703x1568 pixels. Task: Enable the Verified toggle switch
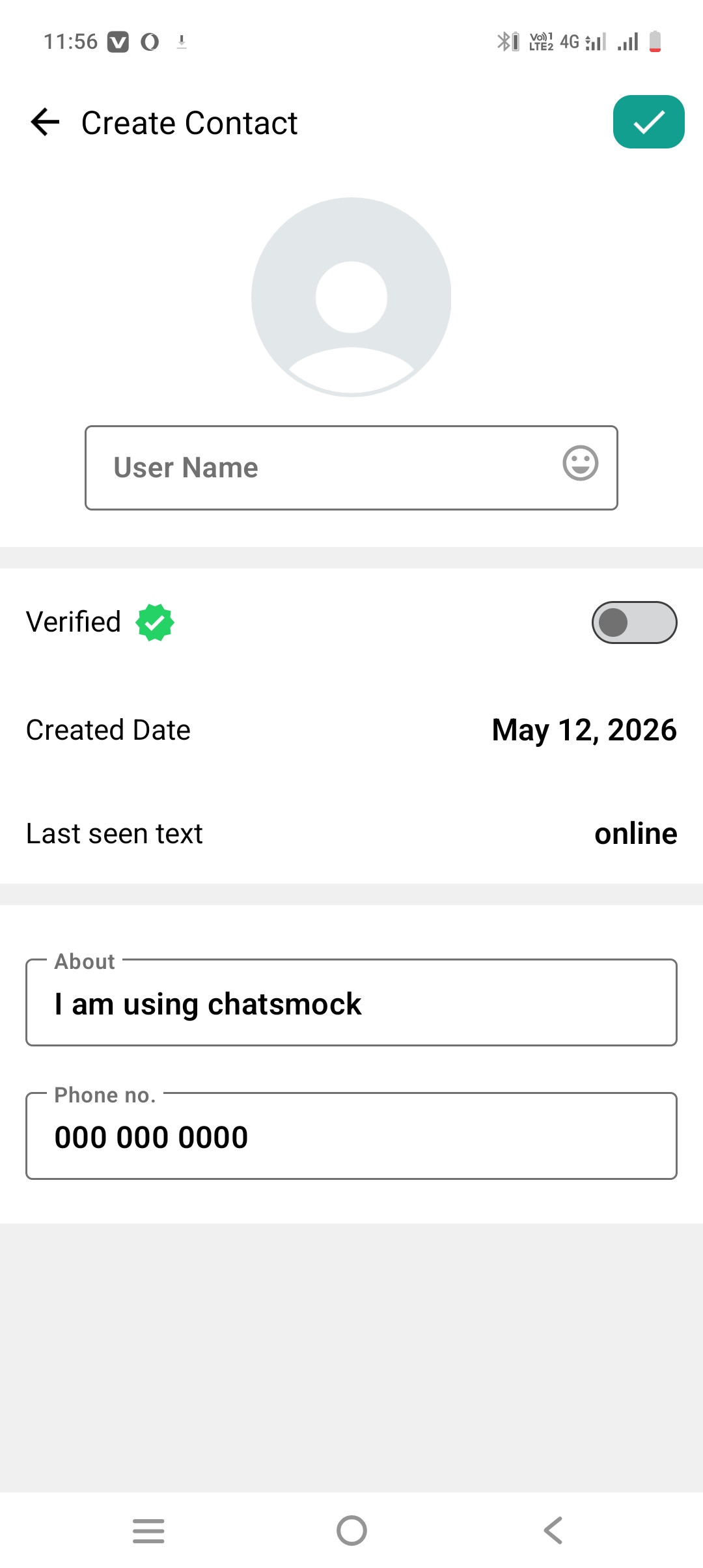point(634,623)
